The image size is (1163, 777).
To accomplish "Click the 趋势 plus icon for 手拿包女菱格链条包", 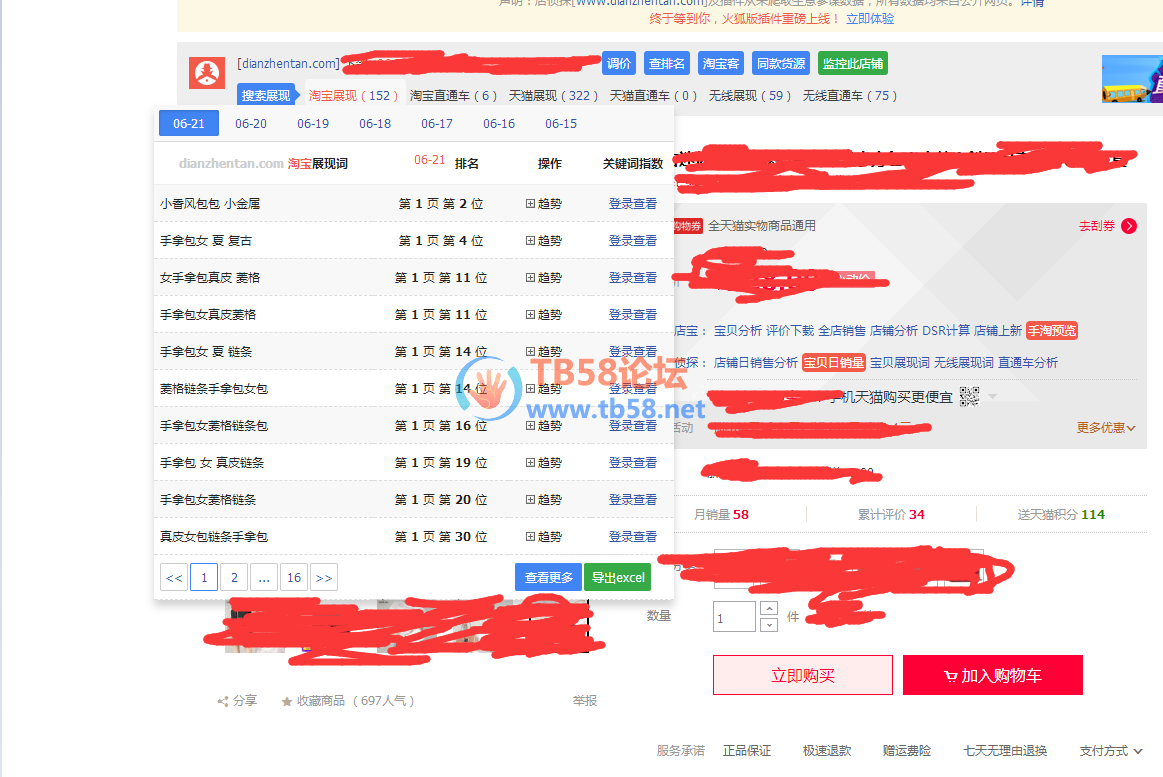I will (x=530, y=426).
